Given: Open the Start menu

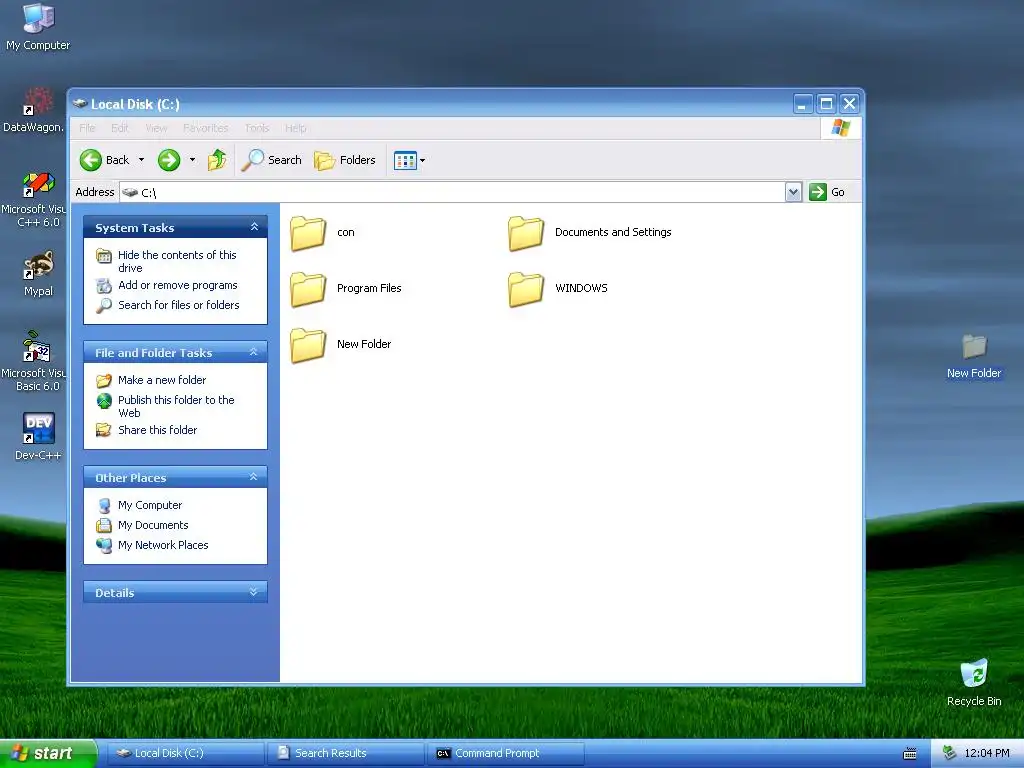Looking at the screenshot, I should [x=48, y=753].
